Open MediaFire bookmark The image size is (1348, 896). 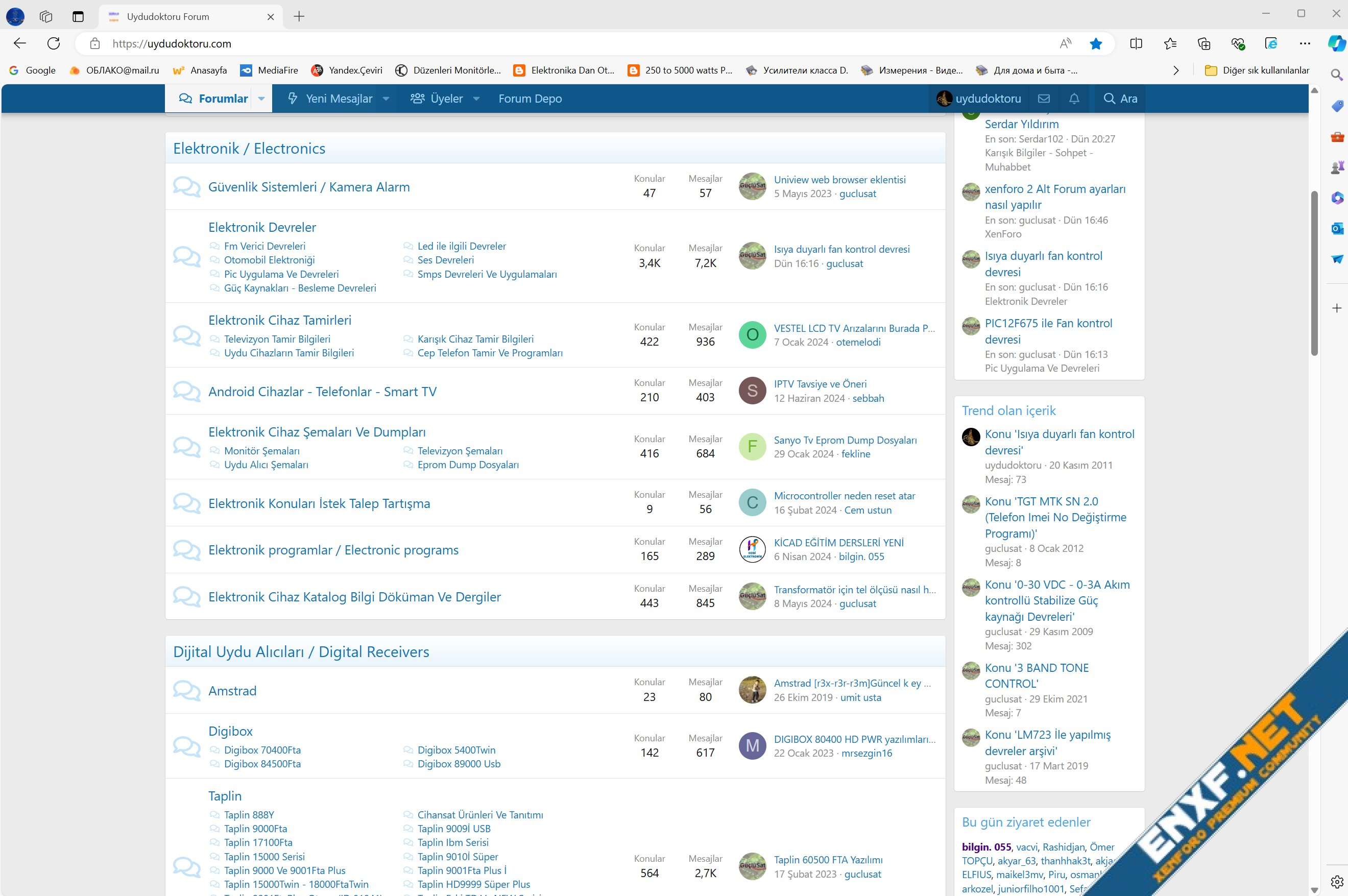pos(269,70)
